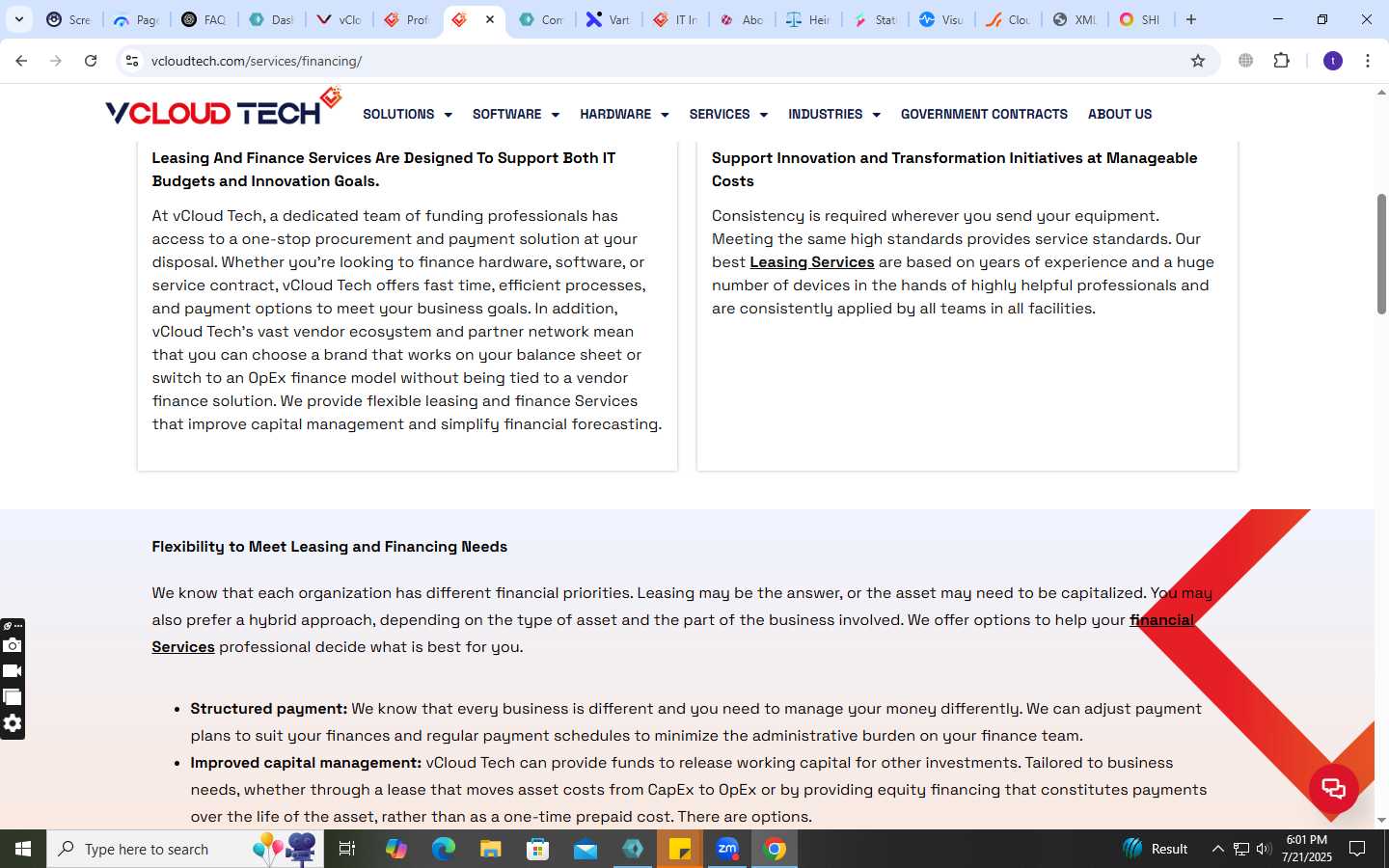Open Microsoft Store from taskbar
This screenshot has width=1389, height=868.
[537, 849]
